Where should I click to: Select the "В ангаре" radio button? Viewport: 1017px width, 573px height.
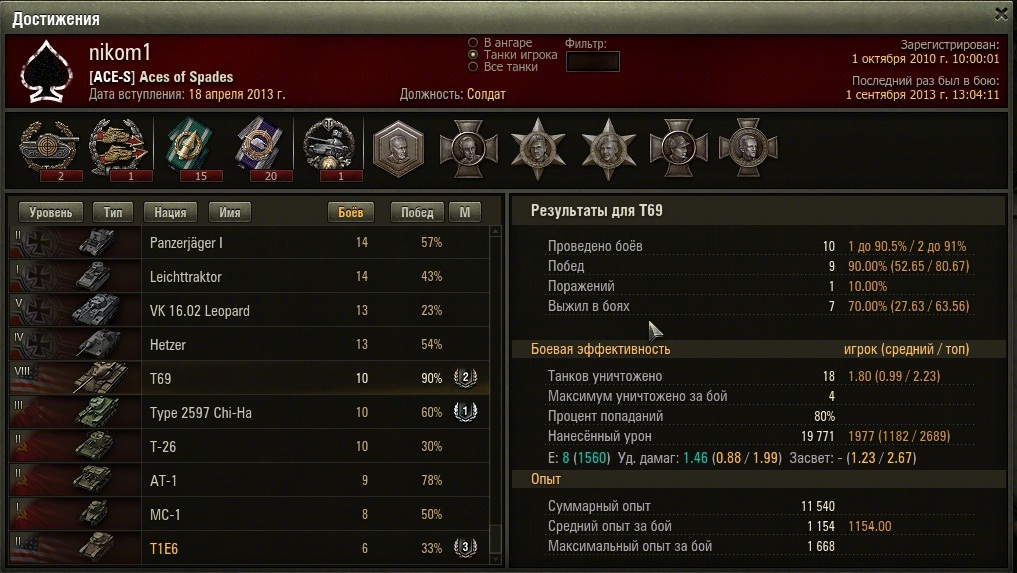coord(473,43)
